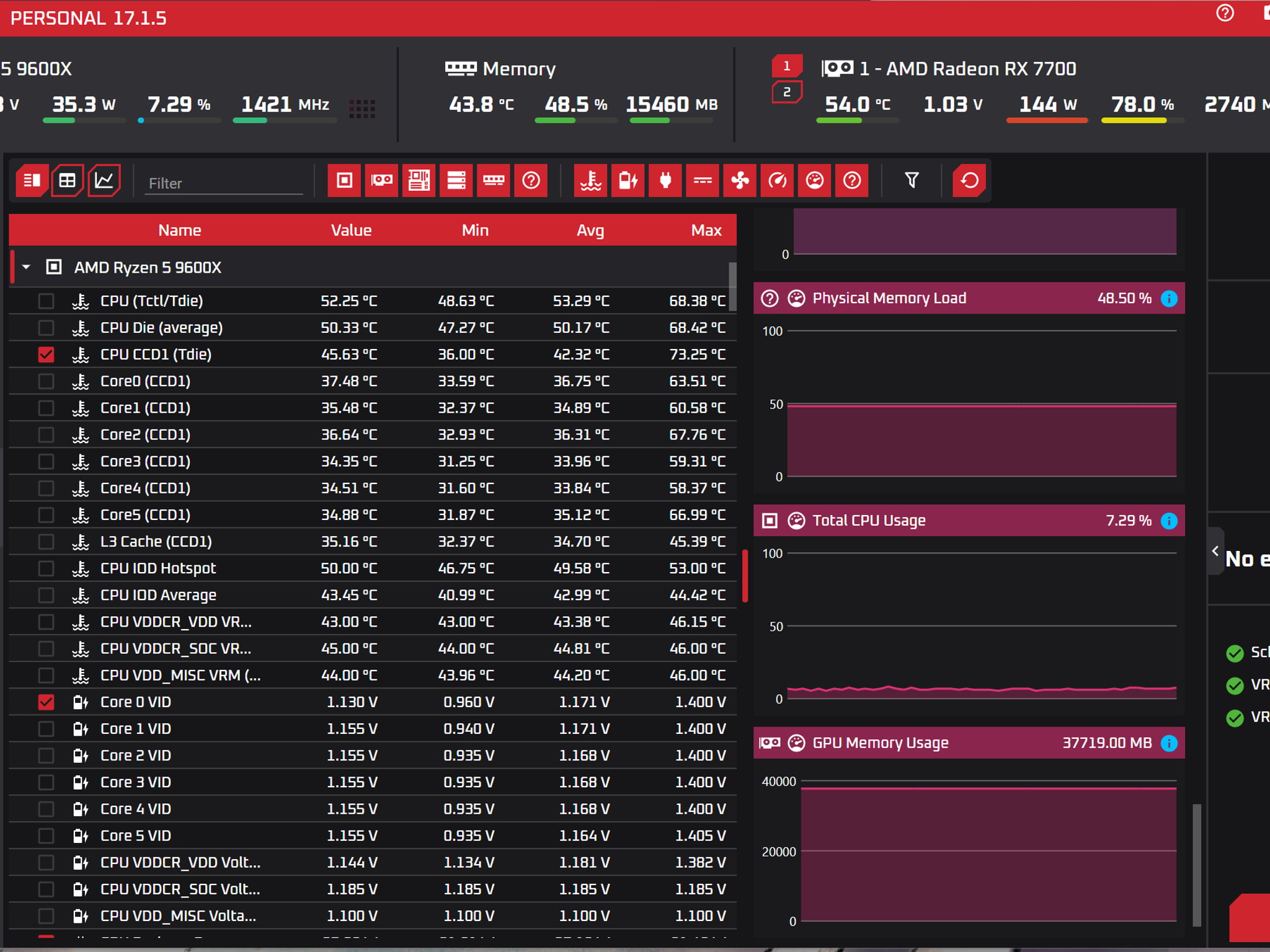The width and height of the screenshot is (1270, 952).
Task: Toggle the question-mark filter beside the memory filter
Action: (x=531, y=180)
